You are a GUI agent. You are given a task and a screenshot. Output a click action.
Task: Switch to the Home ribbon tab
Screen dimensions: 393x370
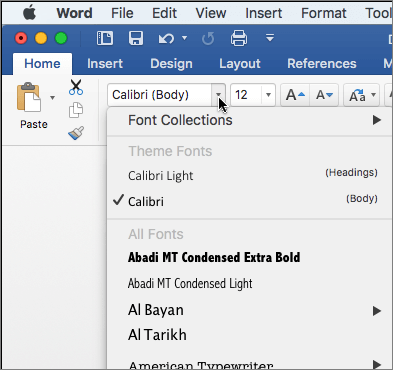(42, 64)
